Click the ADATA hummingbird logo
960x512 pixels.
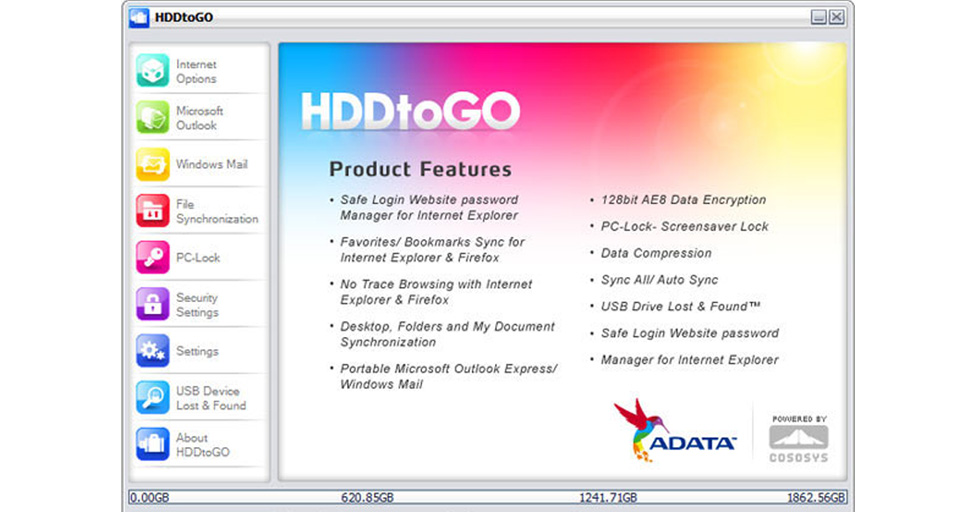click(x=674, y=431)
